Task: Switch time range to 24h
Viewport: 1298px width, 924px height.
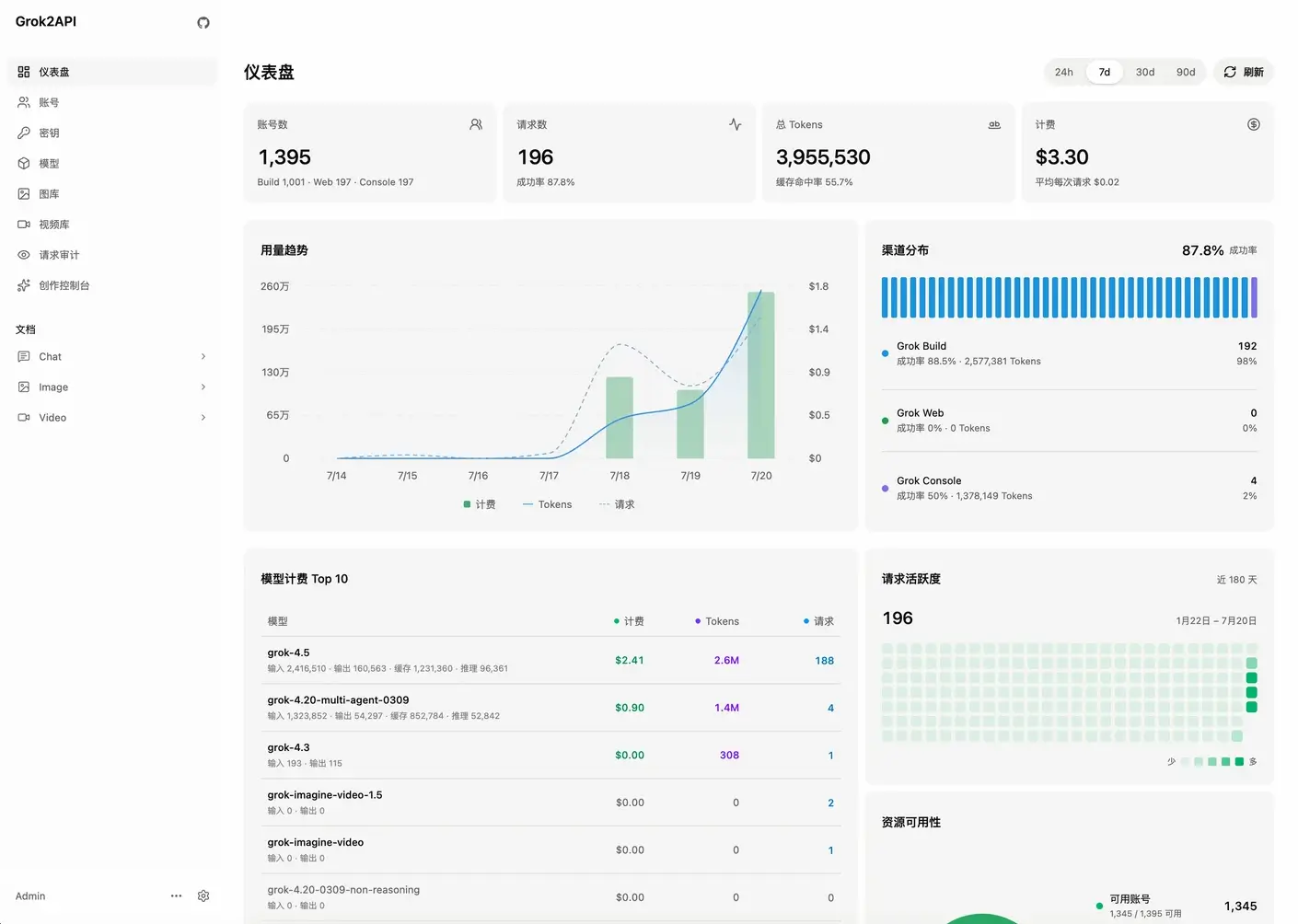Action: coord(1064,72)
